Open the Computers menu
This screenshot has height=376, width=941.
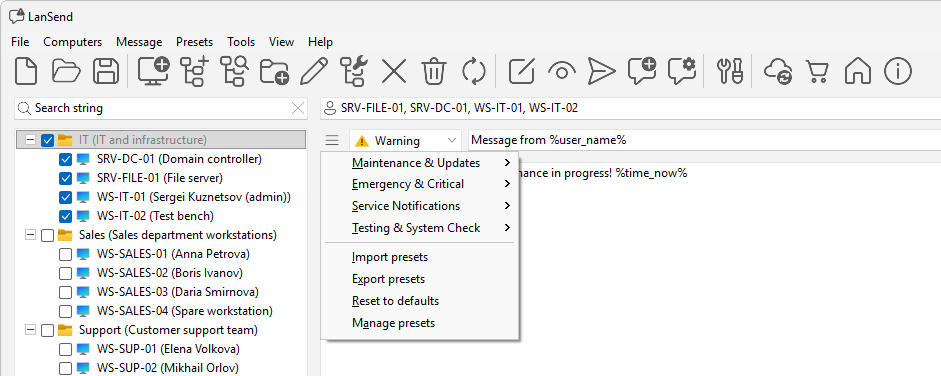(x=73, y=42)
